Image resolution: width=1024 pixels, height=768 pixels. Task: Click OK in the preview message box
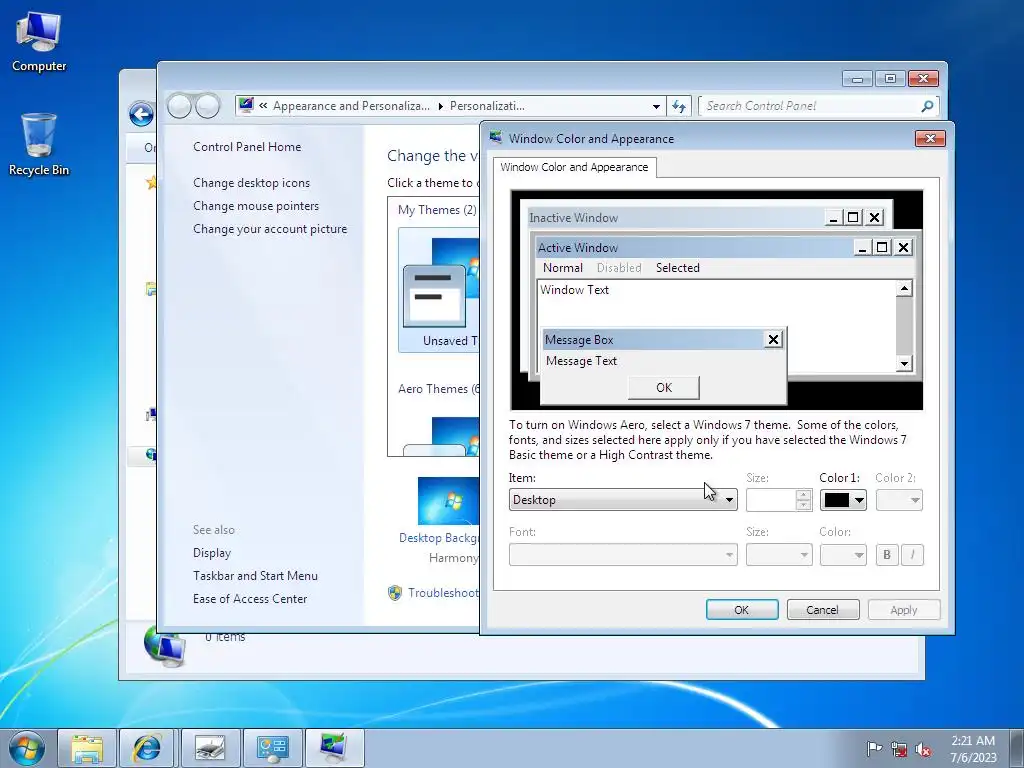pos(664,387)
